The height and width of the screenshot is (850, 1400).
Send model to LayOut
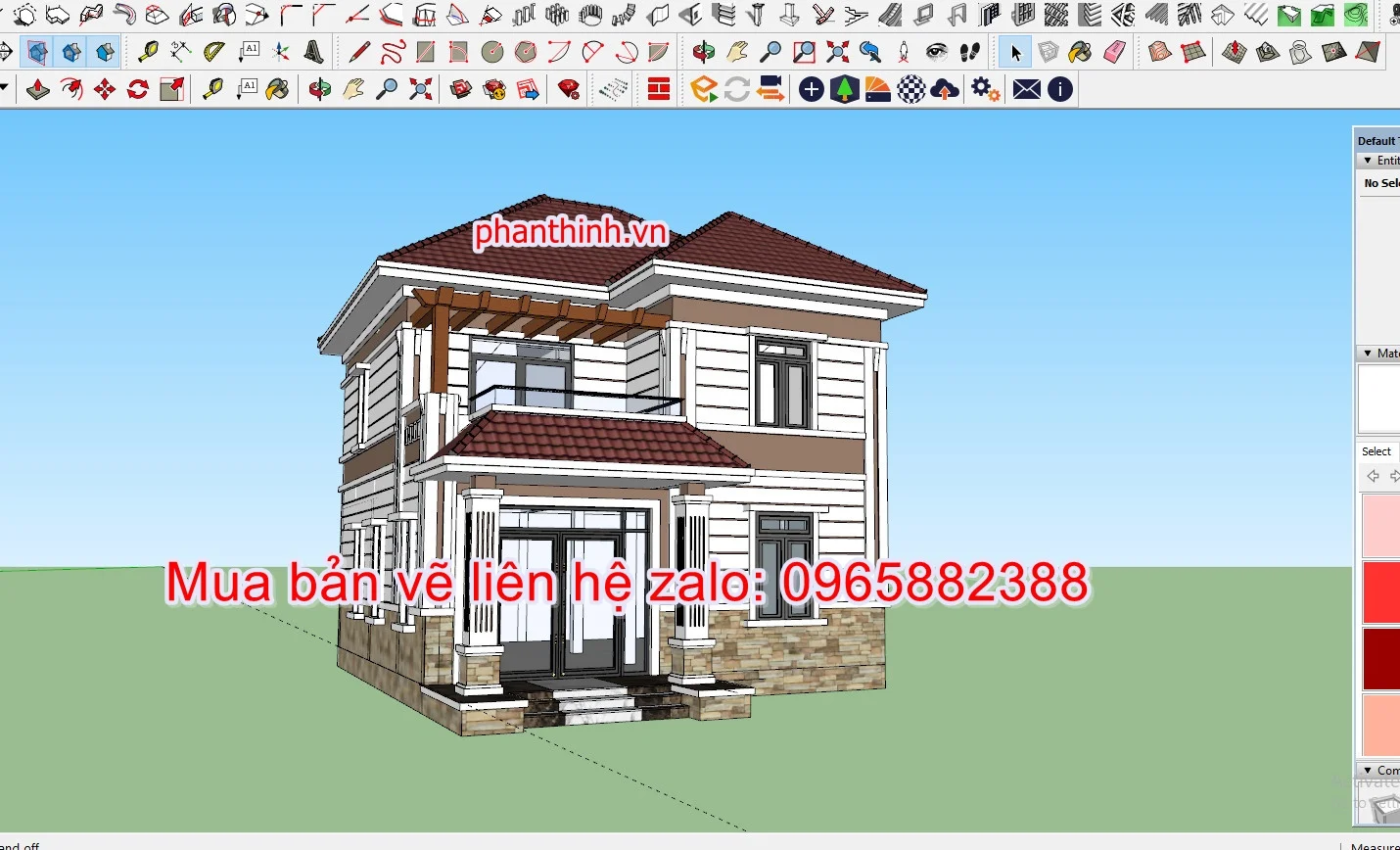(528, 90)
